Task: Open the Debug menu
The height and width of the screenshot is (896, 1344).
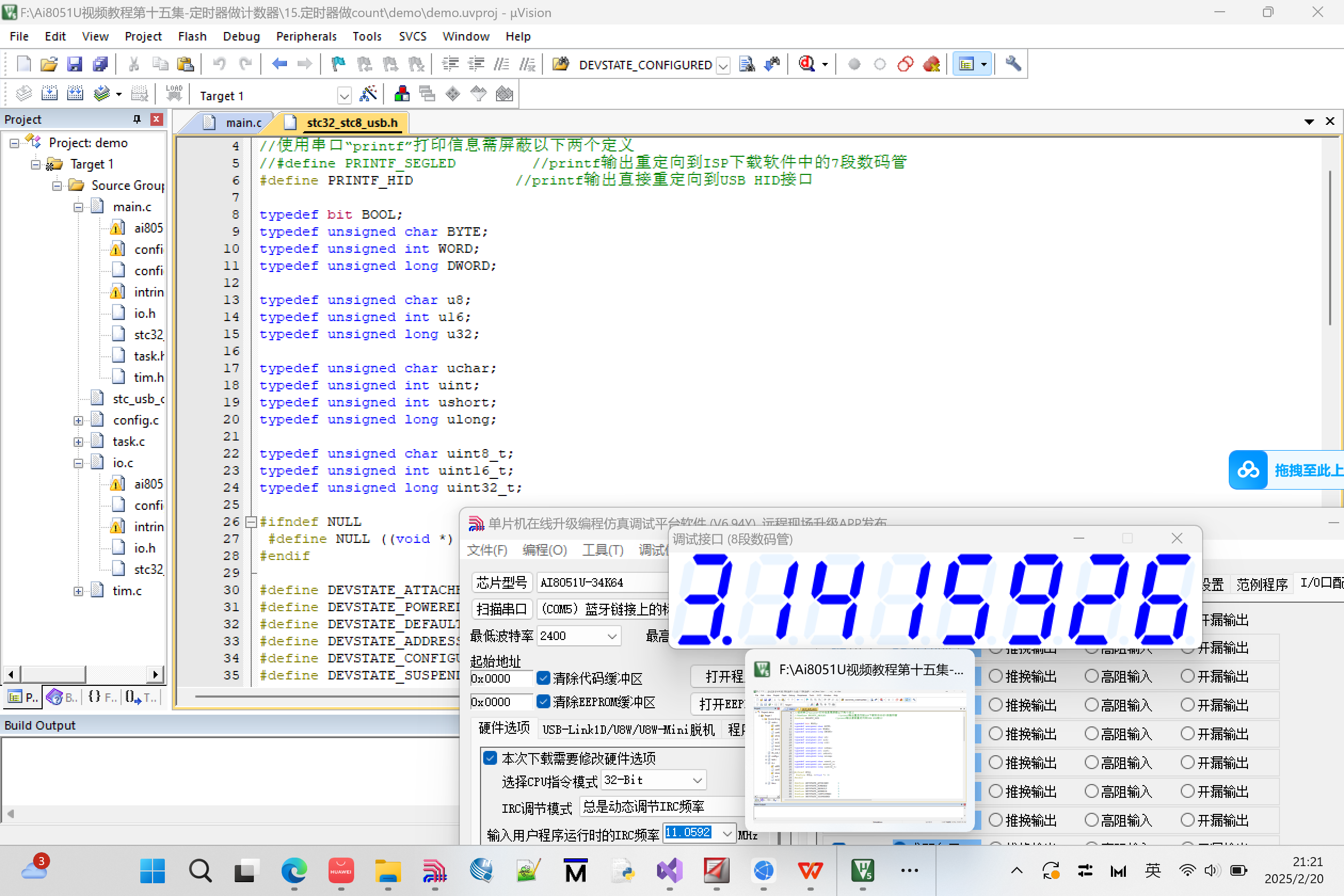Action: coord(241,37)
